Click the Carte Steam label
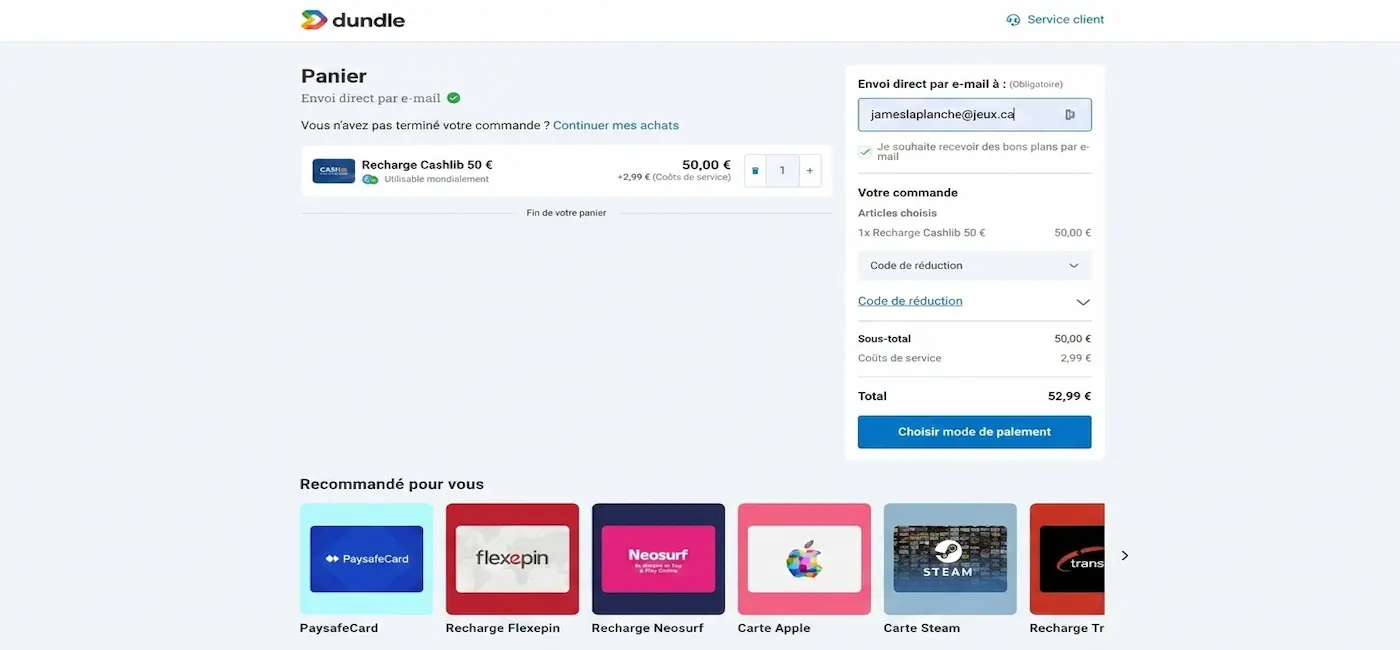 922,628
